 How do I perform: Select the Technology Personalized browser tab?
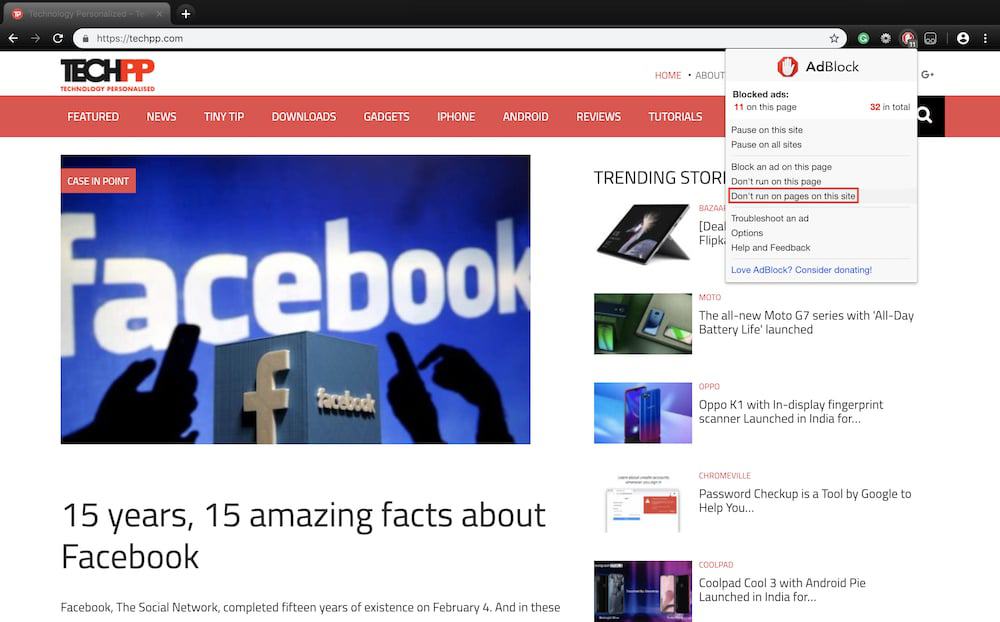[x=86, y=13]
